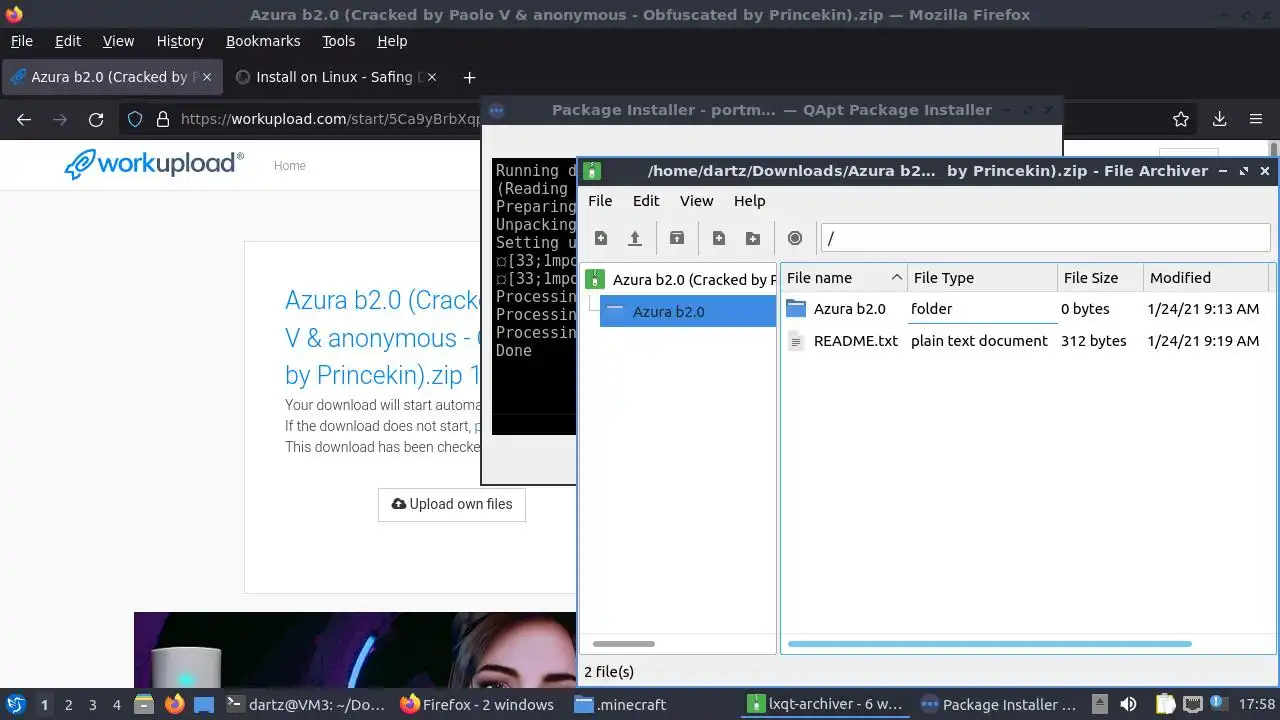Click the clipboard tray icon
1280x720 pixels.
tap(1165, 704)
